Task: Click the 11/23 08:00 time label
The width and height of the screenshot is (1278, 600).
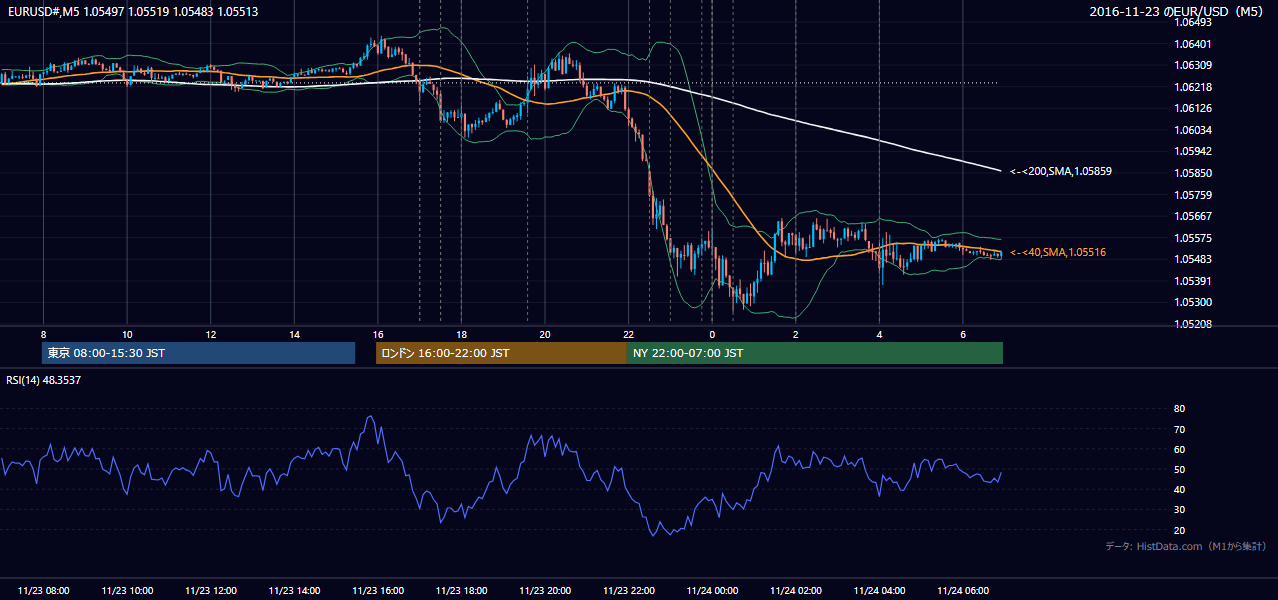Action: pyautogui.click(x=44, y=591)
